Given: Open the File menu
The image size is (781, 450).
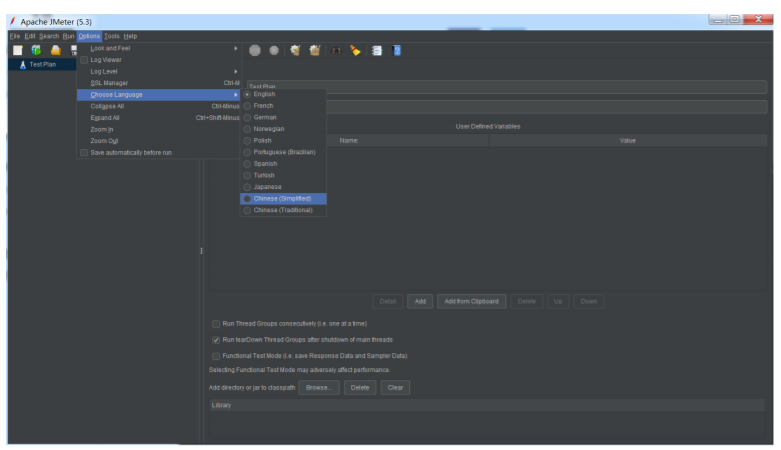Looking at the screenshot, I should point(15,36).
